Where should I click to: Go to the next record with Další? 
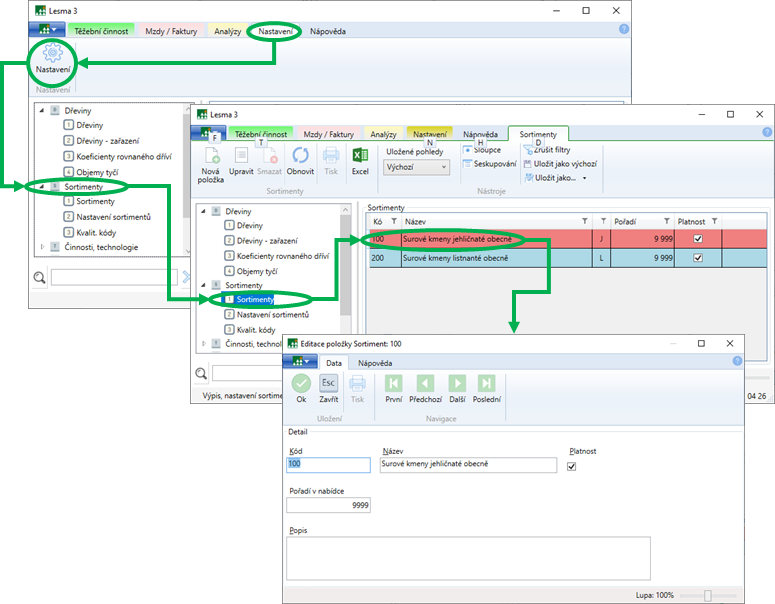click(x=457, y=383)
